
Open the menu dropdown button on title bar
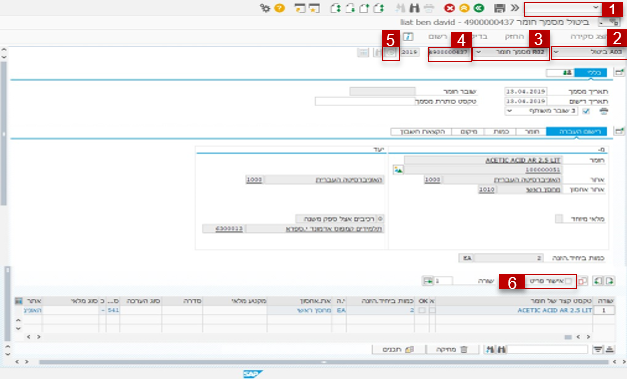pyautogui.click(x=609, y=22)
